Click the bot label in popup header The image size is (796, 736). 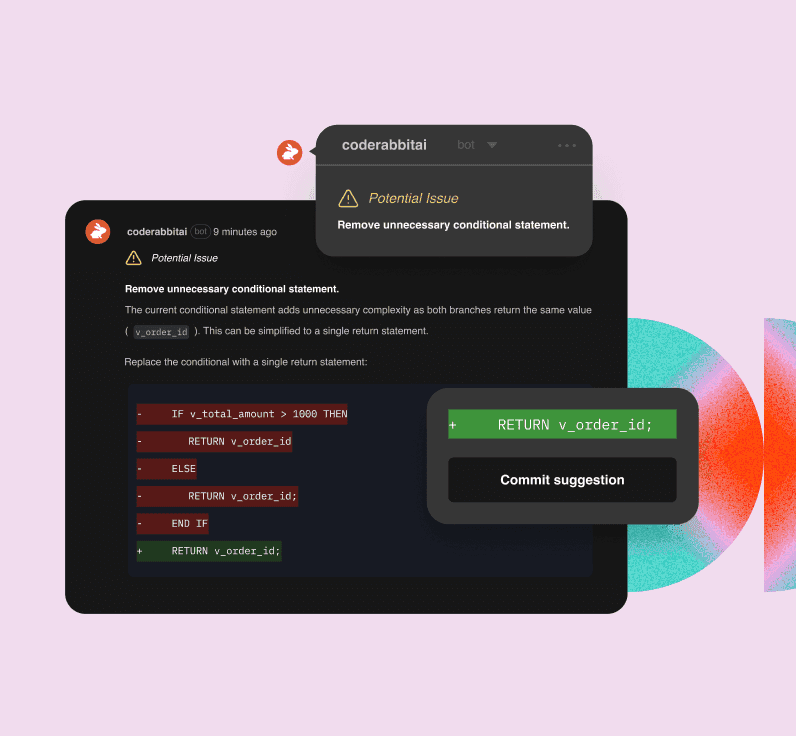(466, 145)
